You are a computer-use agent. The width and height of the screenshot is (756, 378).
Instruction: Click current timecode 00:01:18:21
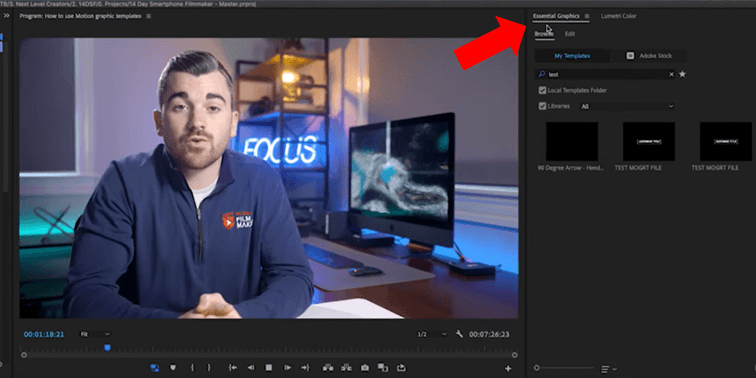pyautogui.click(x=44, y=334)
